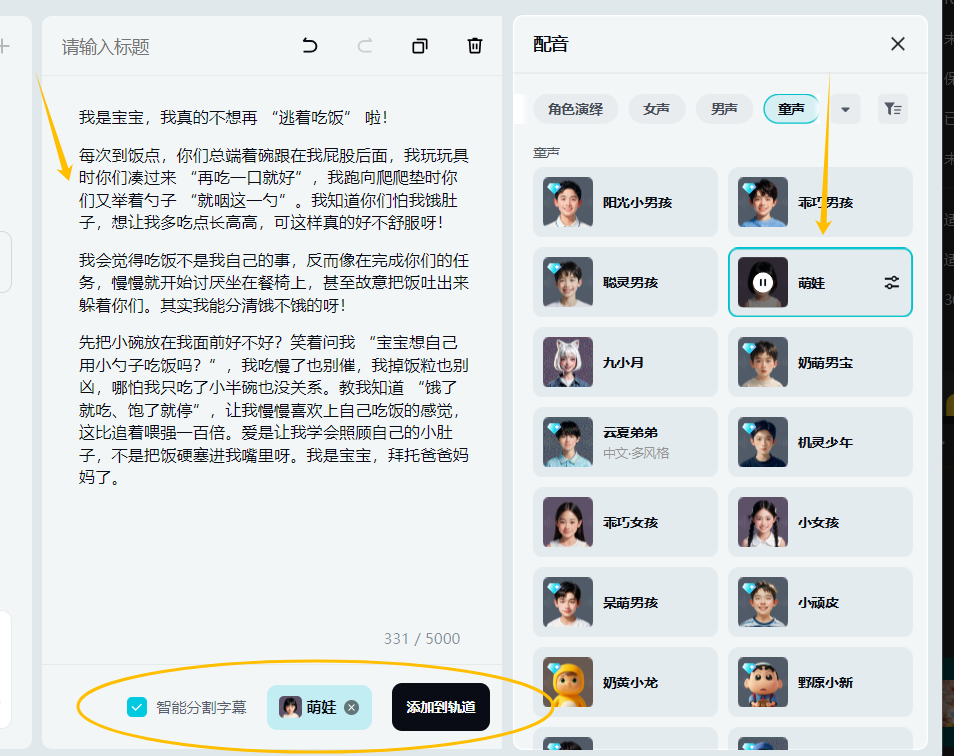This screenshot has height=756, width=954.
Task: Pick the 野原小新 voice
Action: pos(820,682)
